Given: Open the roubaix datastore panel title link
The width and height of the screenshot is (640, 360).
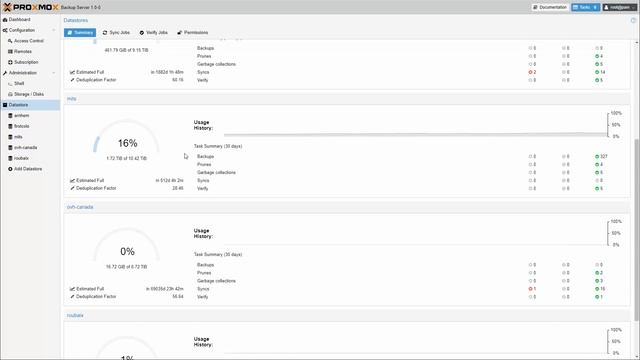Looking at the screenshot, I should point(75,316).
